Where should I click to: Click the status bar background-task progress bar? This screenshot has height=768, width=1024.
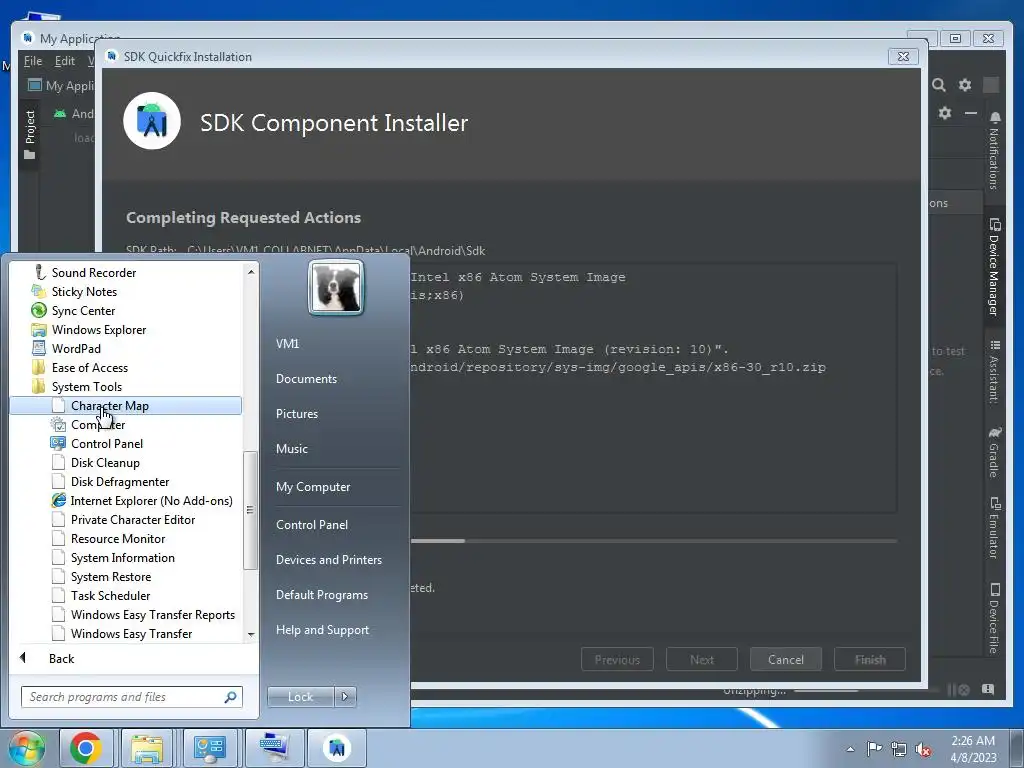point(866,690)
